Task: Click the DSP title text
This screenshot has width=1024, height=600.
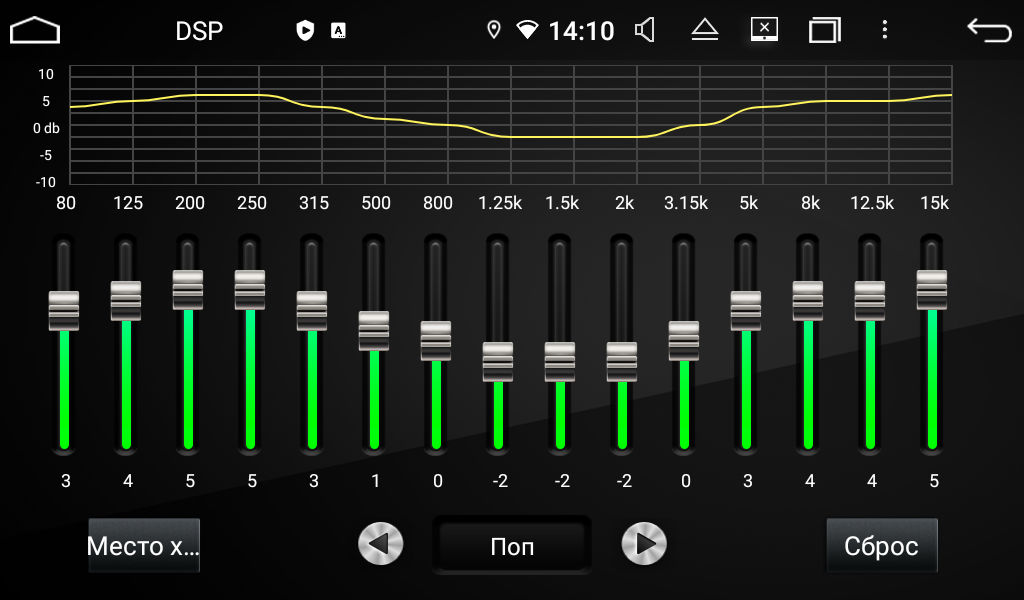Action: tap(199, 31)
